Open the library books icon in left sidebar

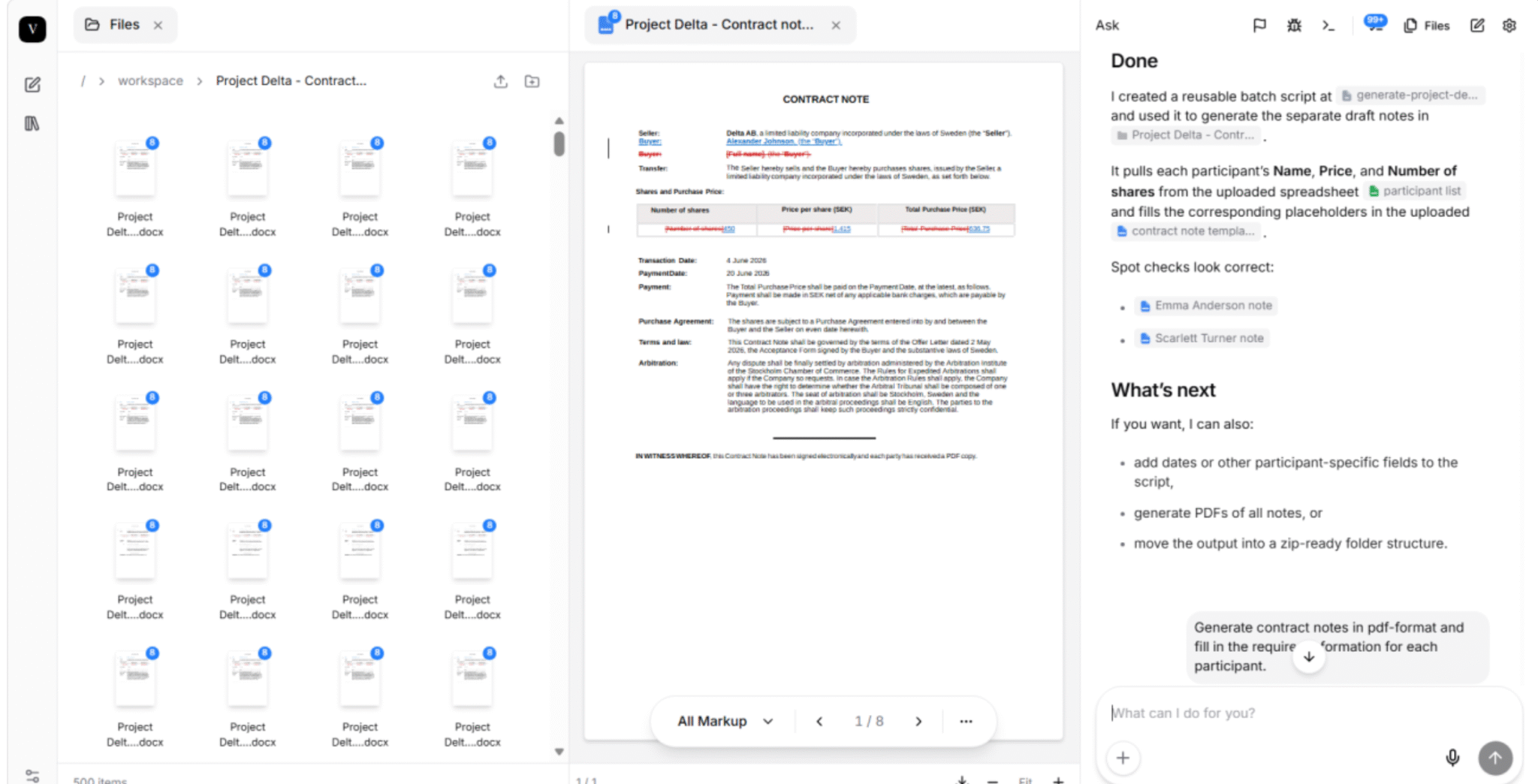pos(32,124)
